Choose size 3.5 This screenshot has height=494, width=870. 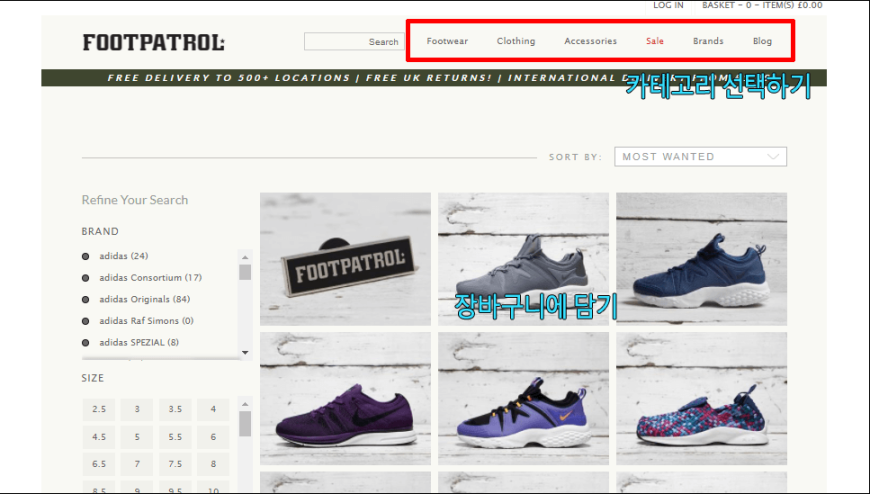(x=175, y=409)
